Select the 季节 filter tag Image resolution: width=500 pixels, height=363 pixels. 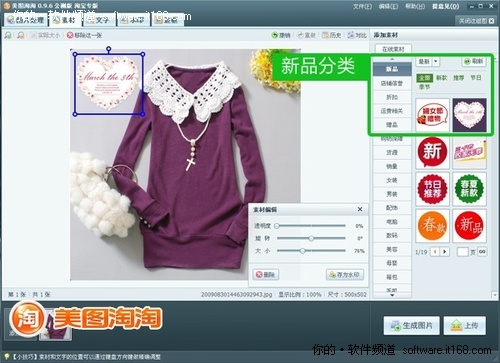coord(425,87)
